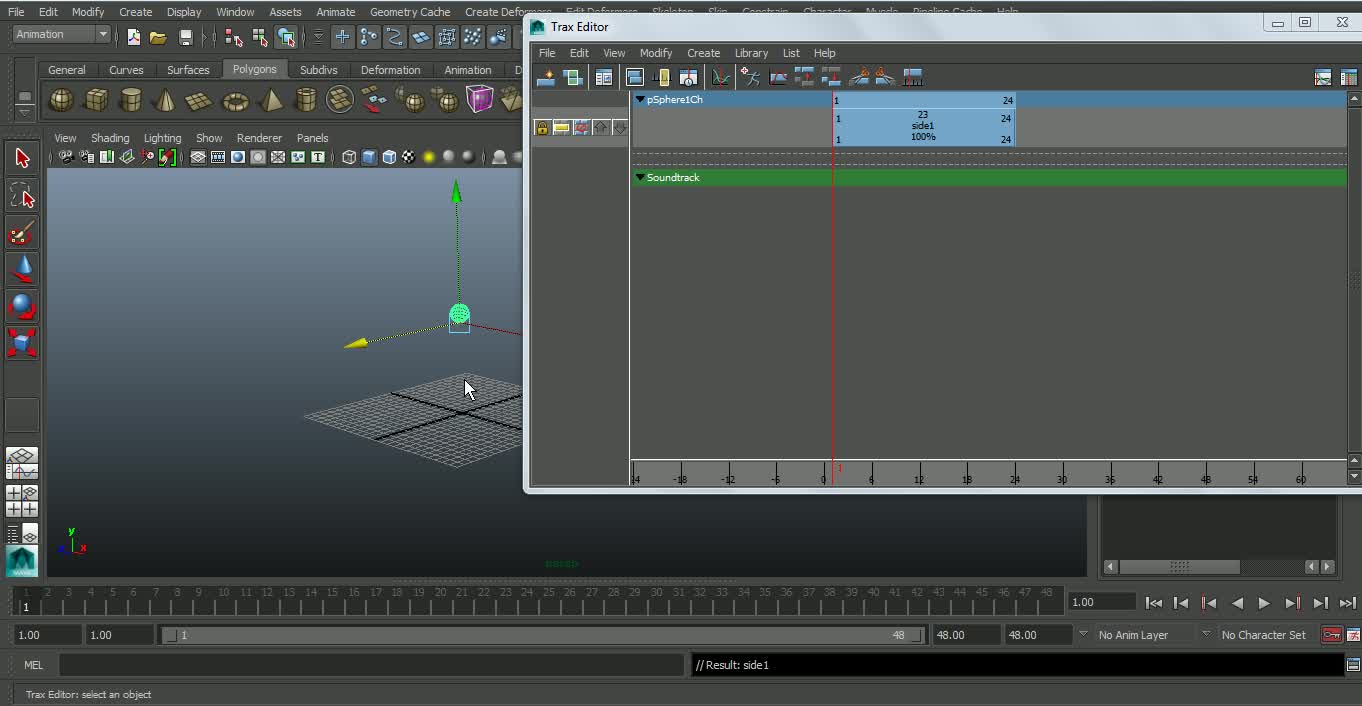Create a polygon torus from the shelf
This screenshot has width=1362, height=706.
235,100
